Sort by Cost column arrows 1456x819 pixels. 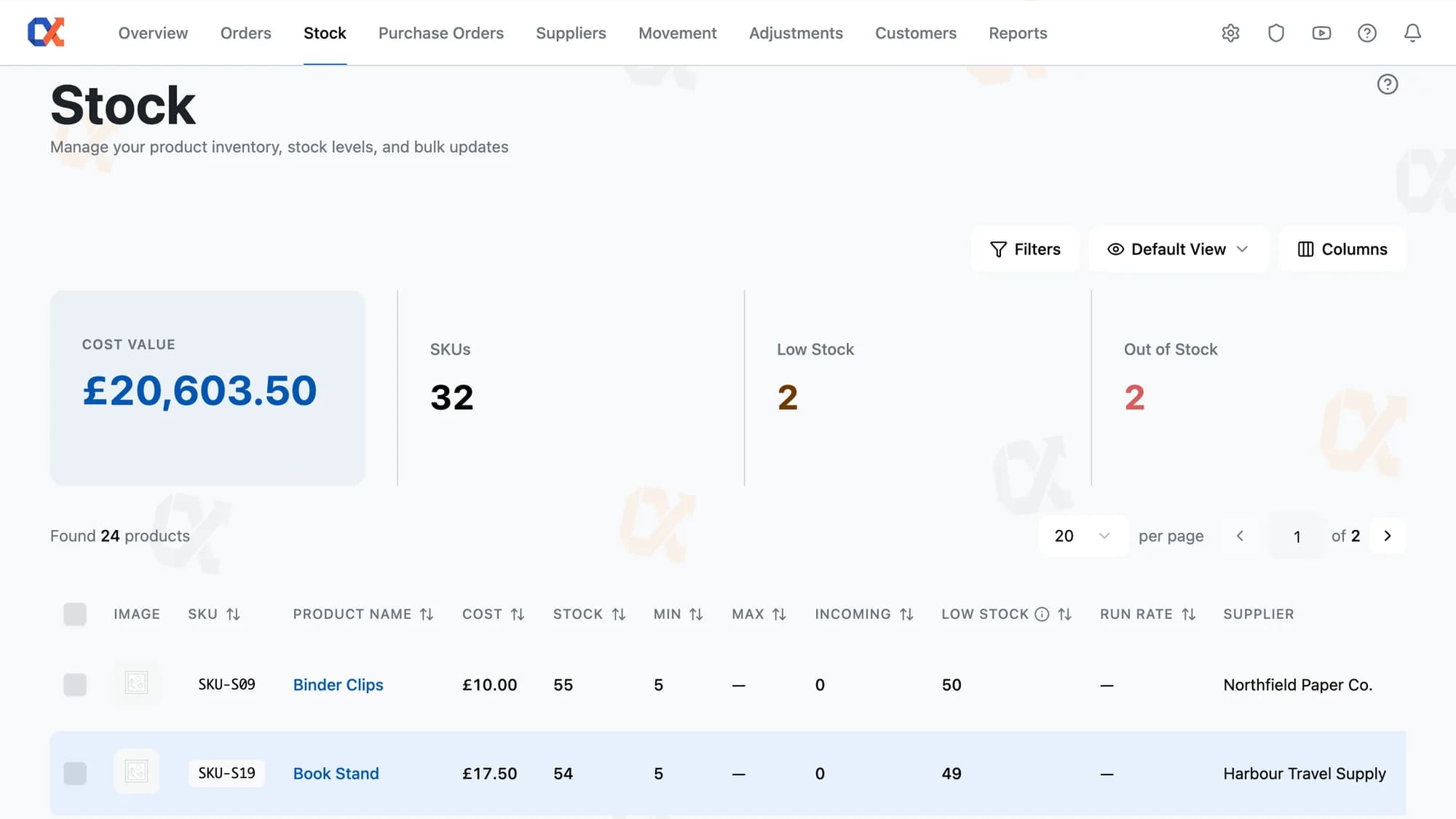pyautogui.click(x=518, y=614)
